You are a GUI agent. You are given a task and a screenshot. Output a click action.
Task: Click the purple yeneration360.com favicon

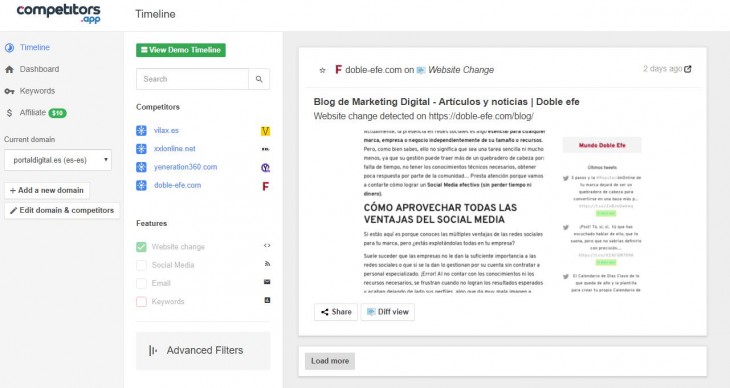(265, 168)
